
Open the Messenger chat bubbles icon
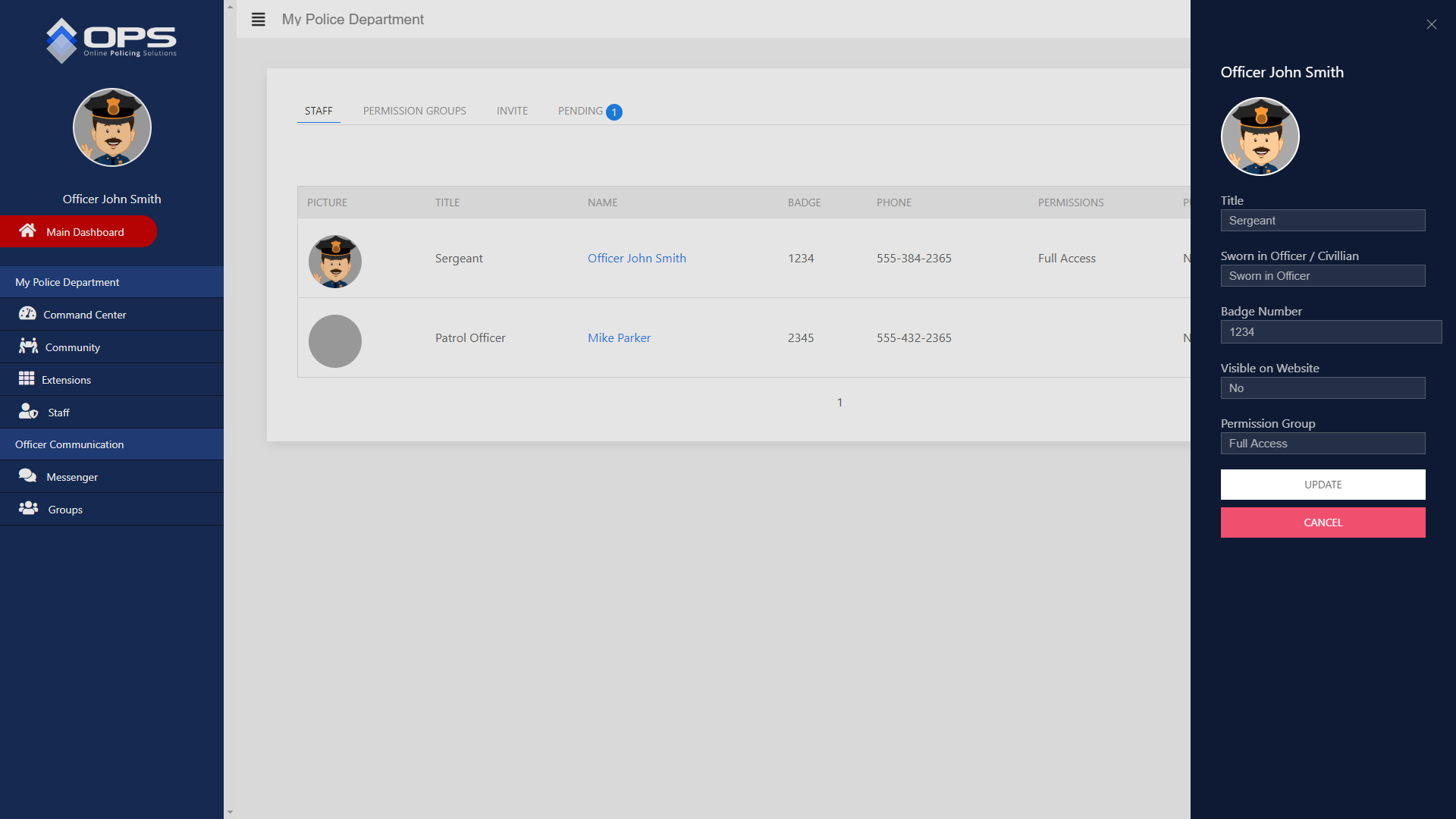pos(28,476)
